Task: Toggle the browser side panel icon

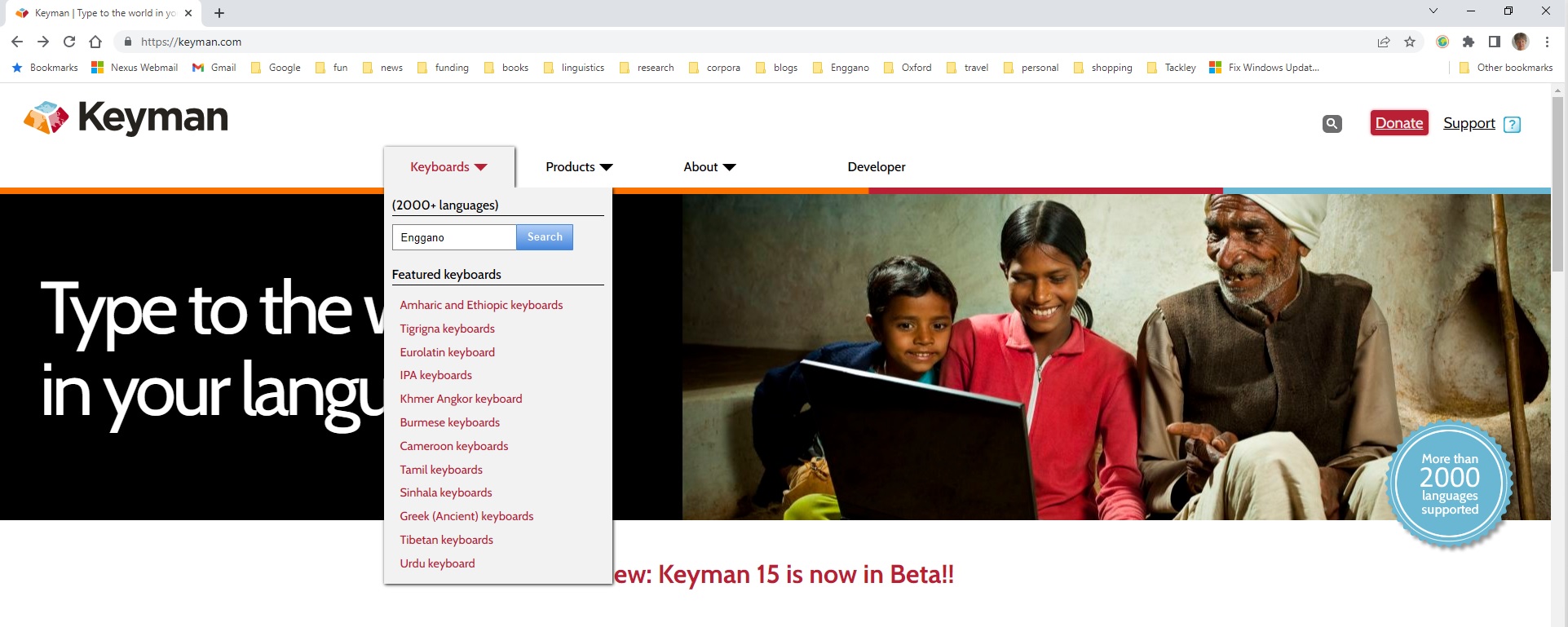Action: pos(1494,42)
